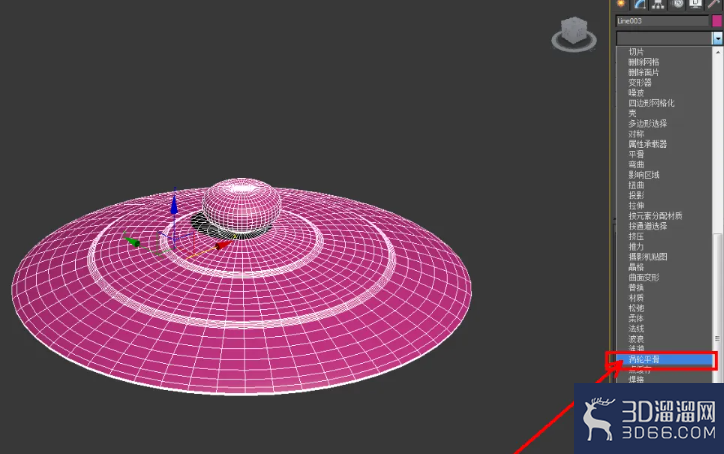Select the 删除面片 modifier
Viewport: 724px width, 454px height.
[x=643, y=73]
